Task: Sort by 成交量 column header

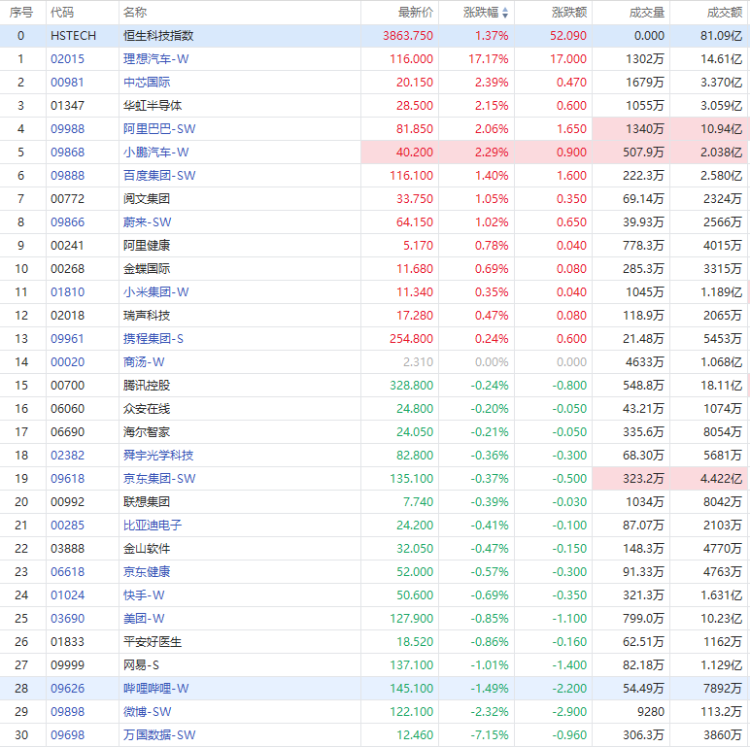Action: click(647, 12)
